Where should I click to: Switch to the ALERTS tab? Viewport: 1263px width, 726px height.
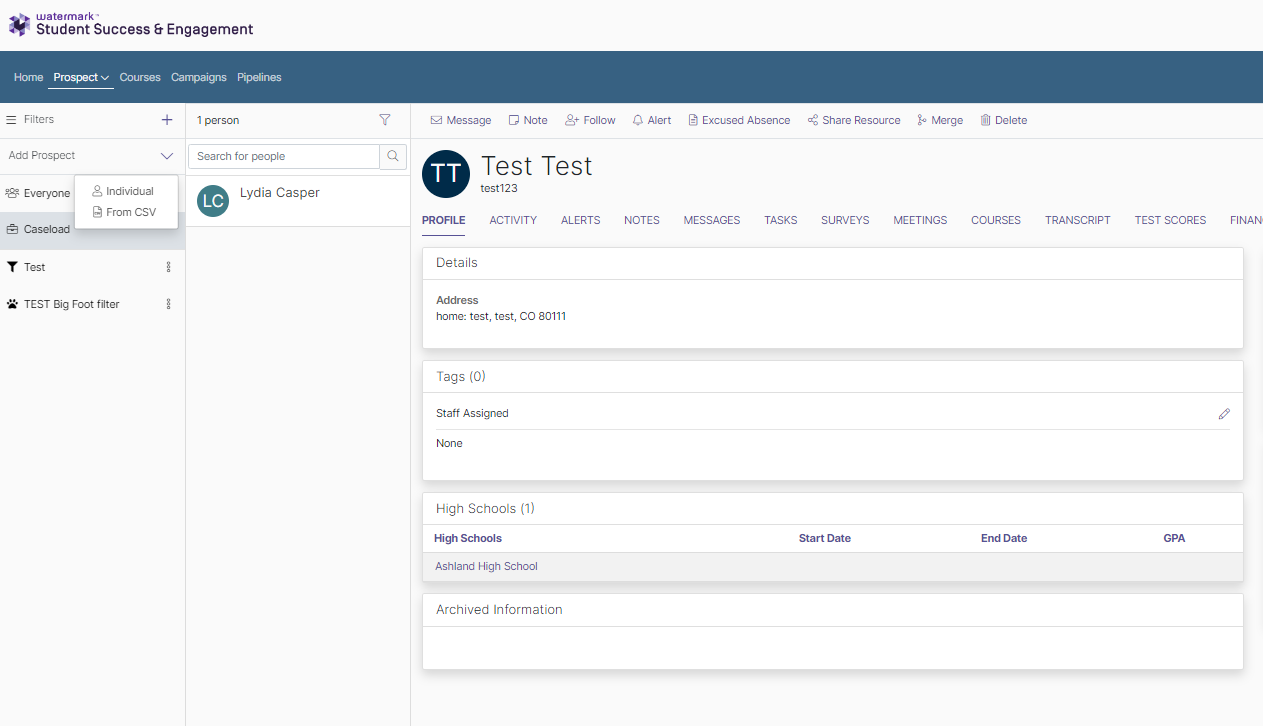tap(581, 220)
